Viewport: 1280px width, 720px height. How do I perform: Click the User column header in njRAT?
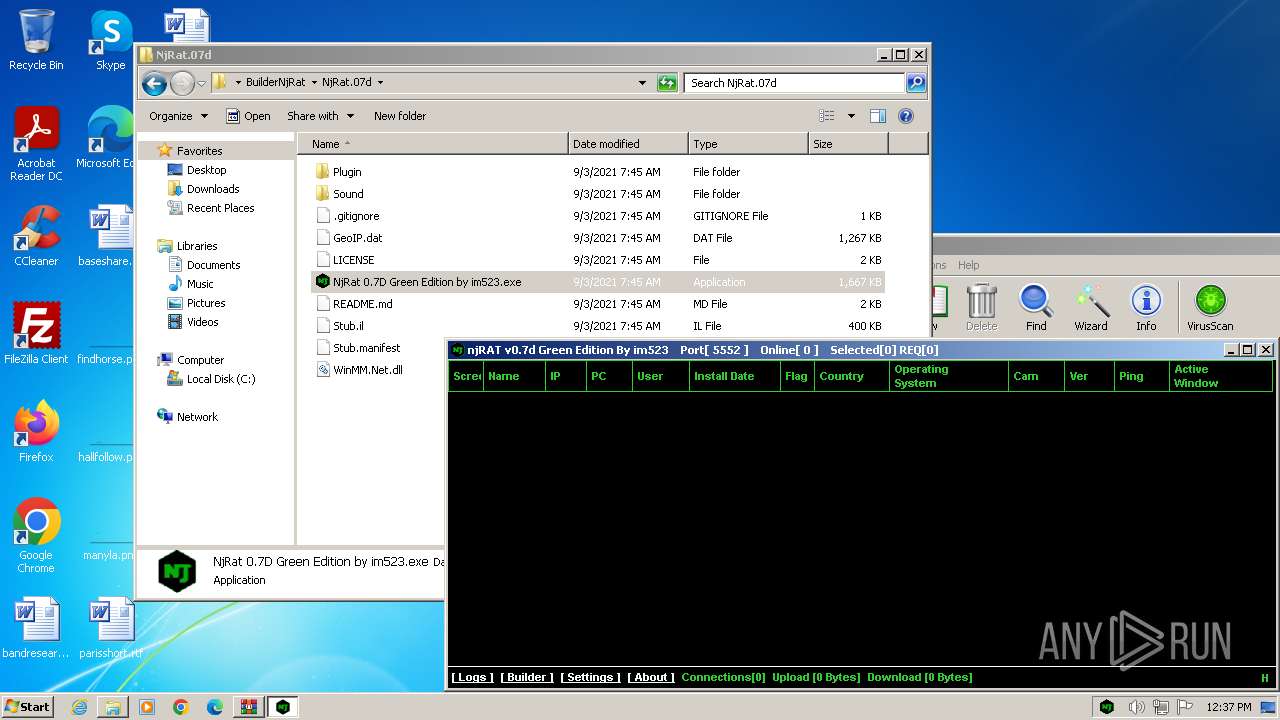660,376
